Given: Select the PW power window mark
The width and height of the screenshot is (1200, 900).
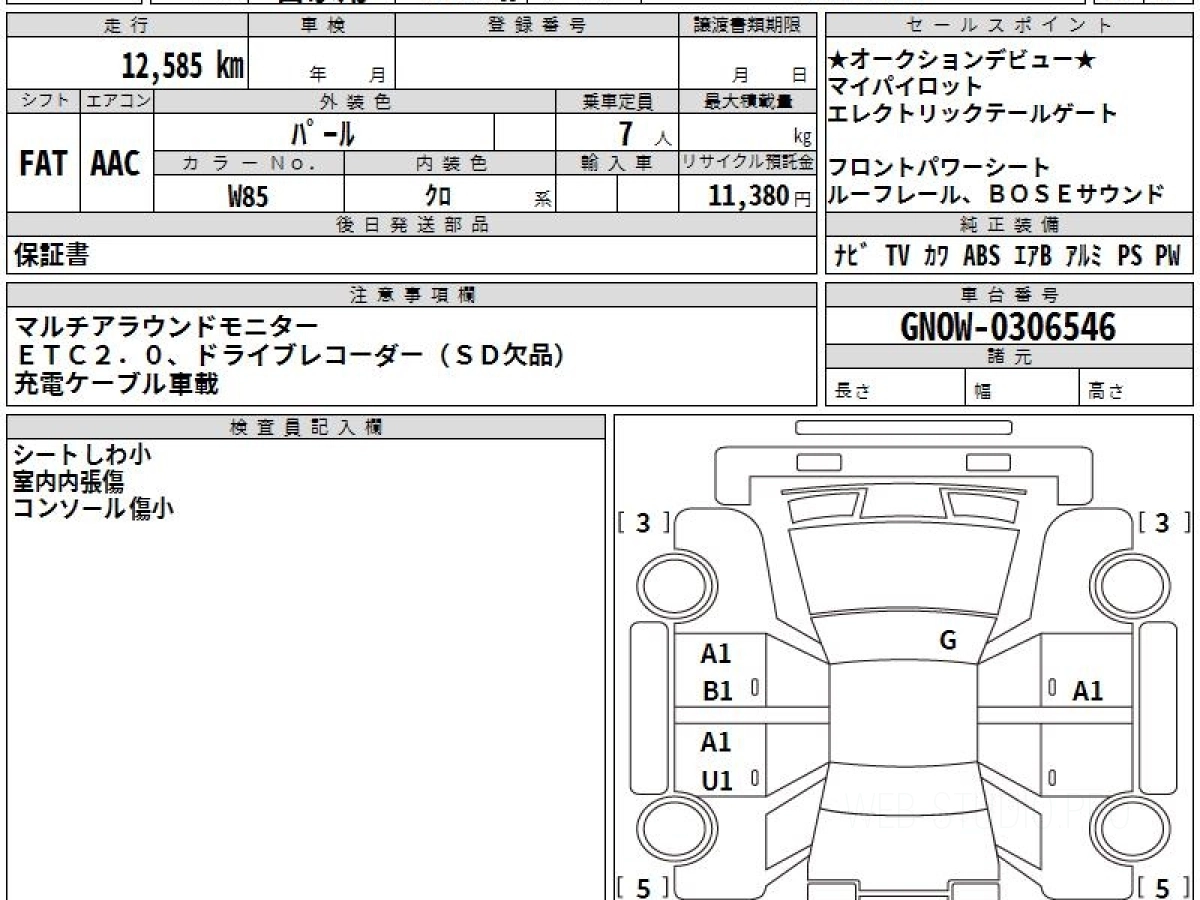Looking at the screenshot, I should coord(1168,256).
